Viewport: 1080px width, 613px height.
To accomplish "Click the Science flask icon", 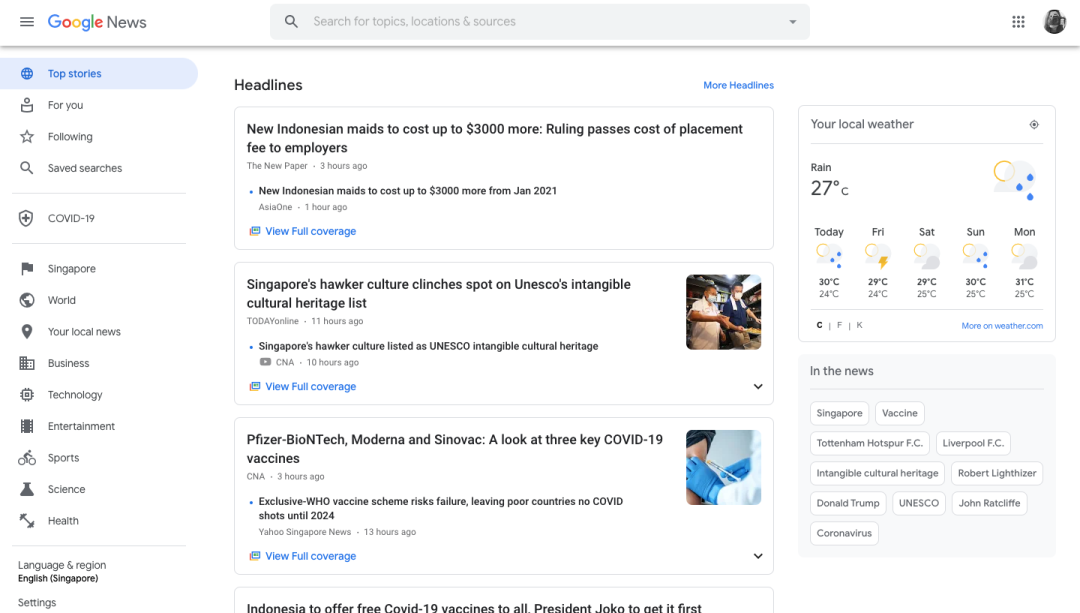I will (27, 489).
